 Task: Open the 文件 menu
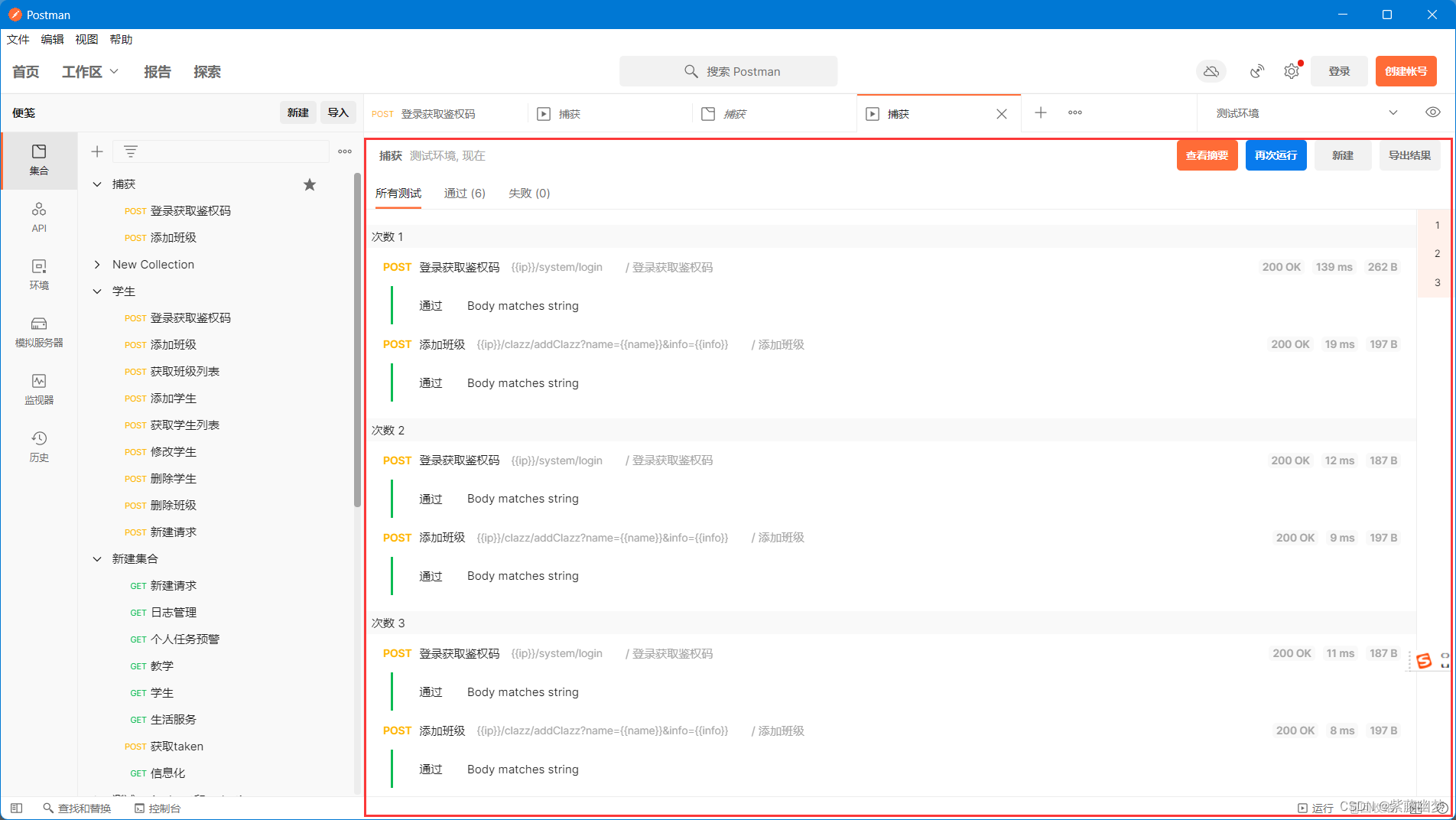pyautogui.click(x=18, y=39)
